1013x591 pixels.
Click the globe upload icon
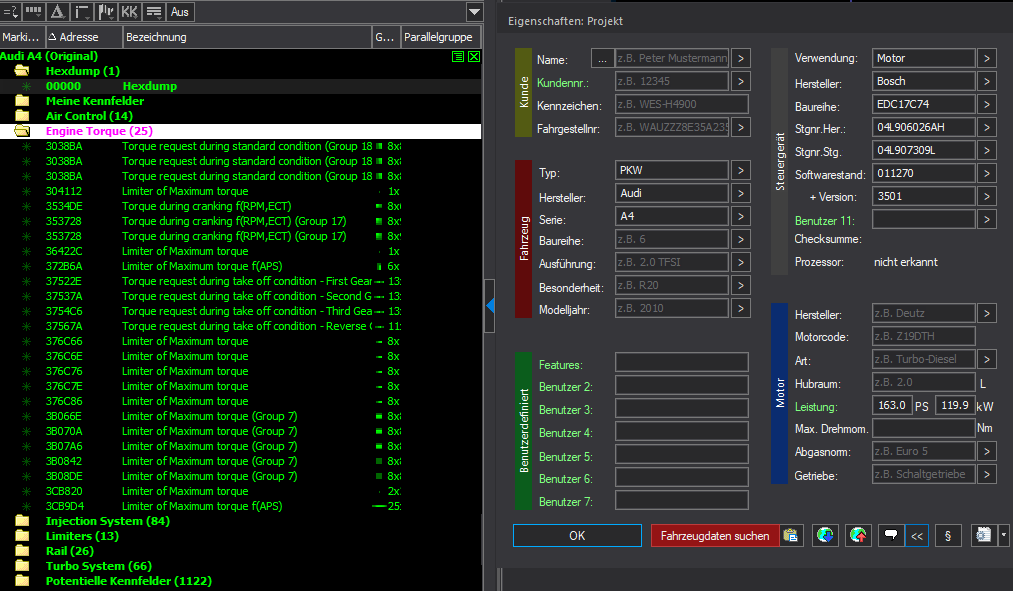tap(858, 536)
